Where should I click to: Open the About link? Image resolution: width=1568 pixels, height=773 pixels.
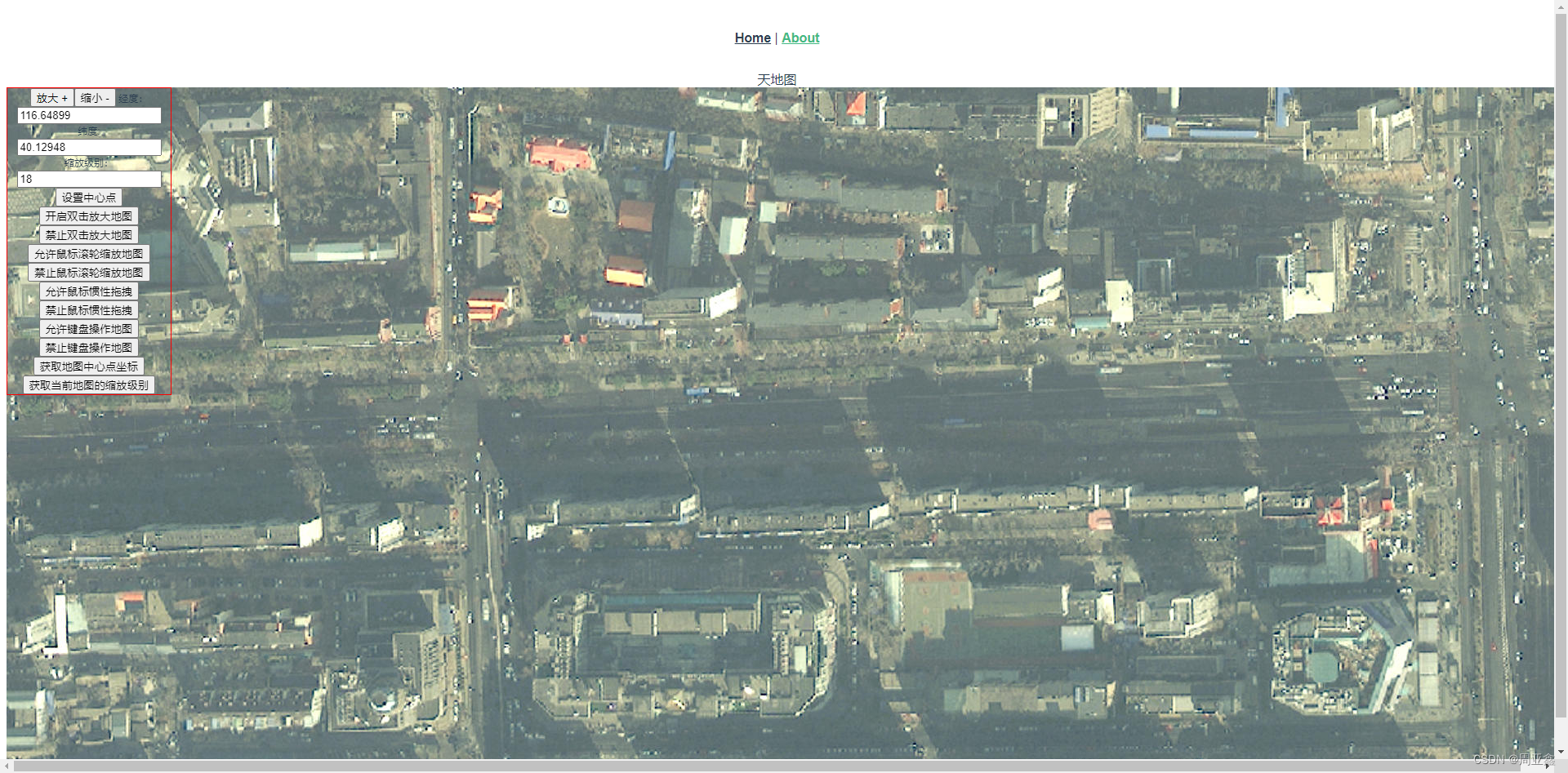point(800,38)
